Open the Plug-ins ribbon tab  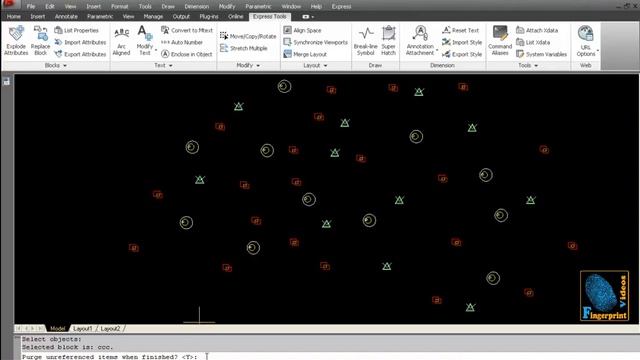(209, 16)
